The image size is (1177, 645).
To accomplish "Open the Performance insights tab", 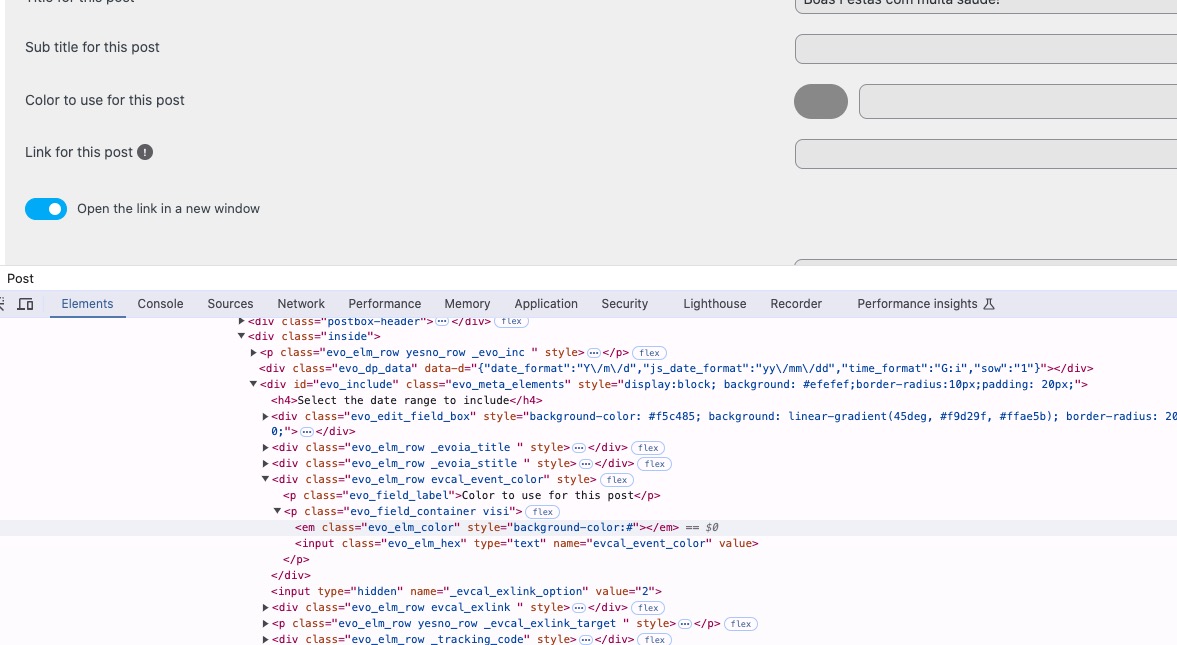I will (x=917, y=304).
